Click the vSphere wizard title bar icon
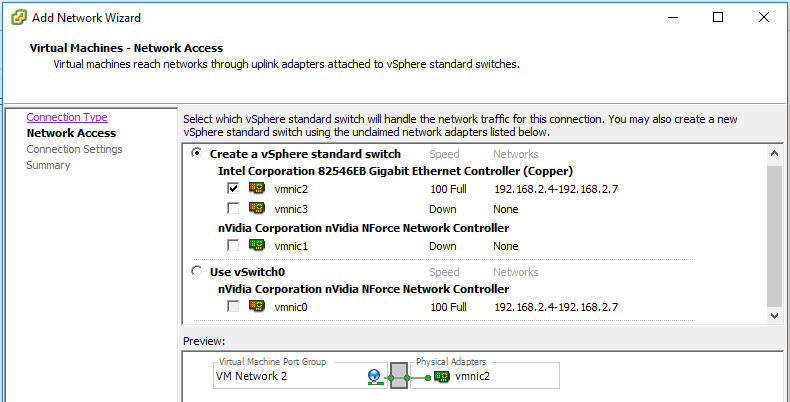Screen dimensions: 790x402 [x=17, y=17]
